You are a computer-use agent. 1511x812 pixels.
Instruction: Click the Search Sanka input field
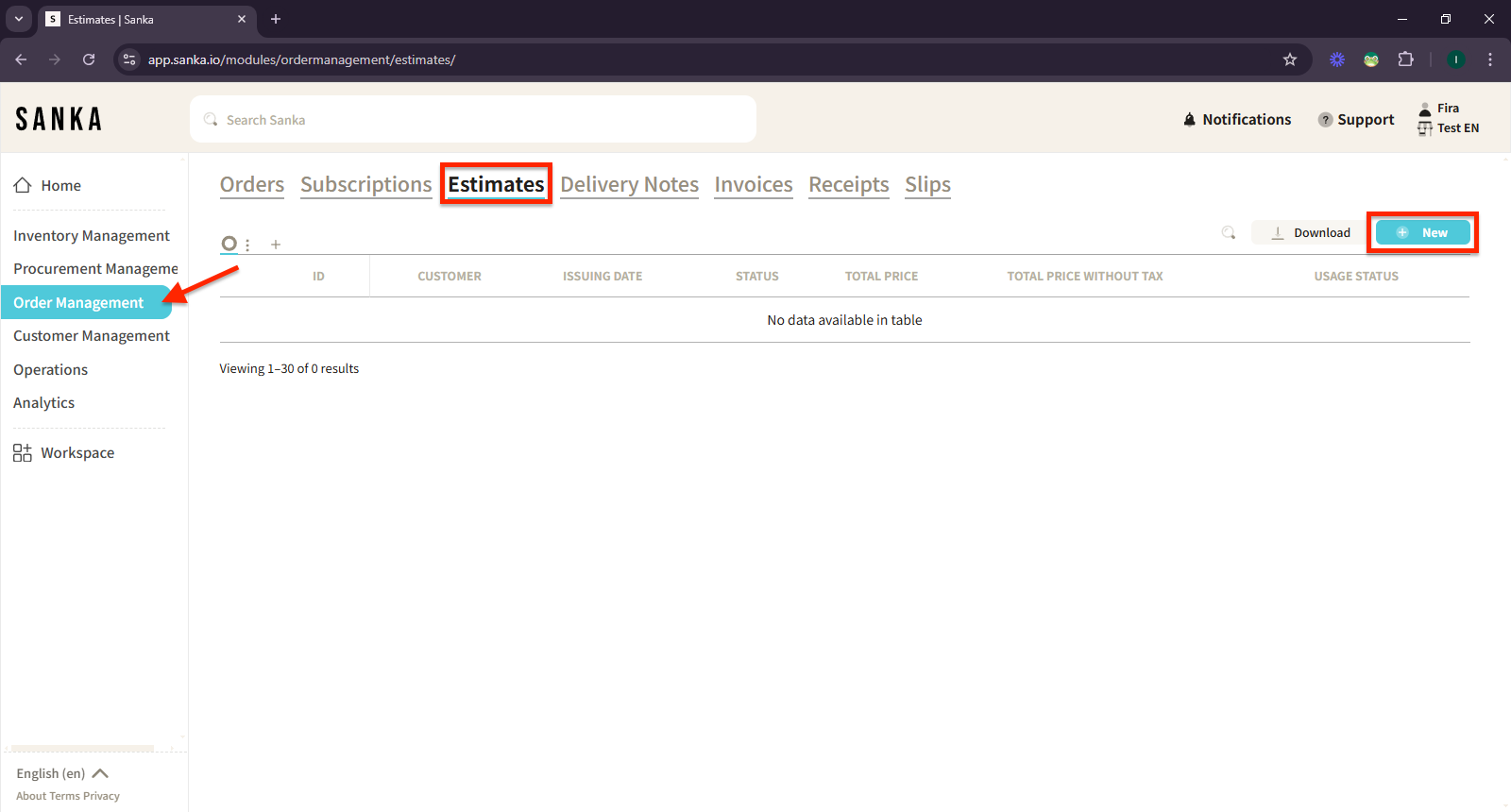pyautogui.click(x=472, y=120)
